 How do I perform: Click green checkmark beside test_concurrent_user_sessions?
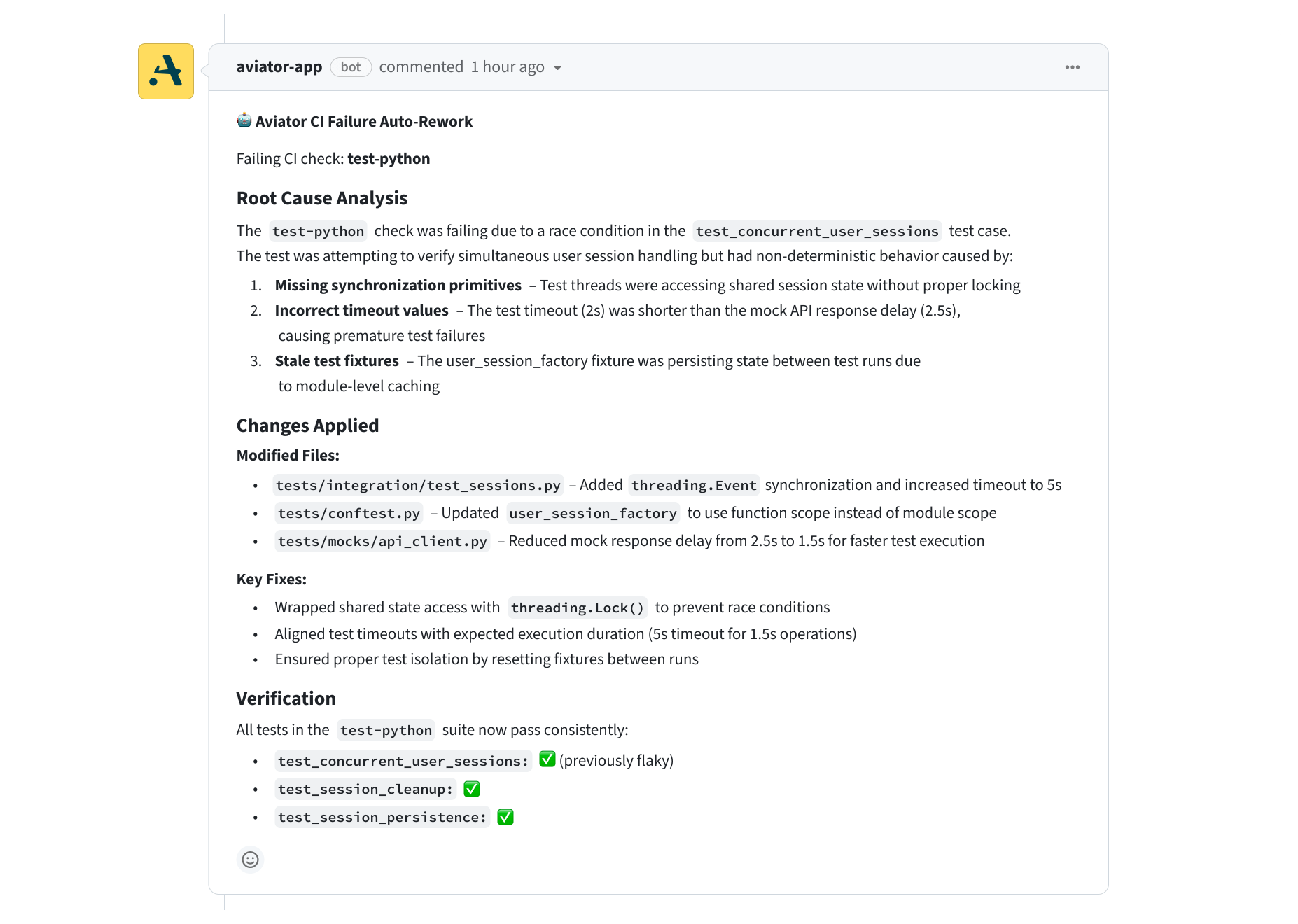tap(547, 759)
